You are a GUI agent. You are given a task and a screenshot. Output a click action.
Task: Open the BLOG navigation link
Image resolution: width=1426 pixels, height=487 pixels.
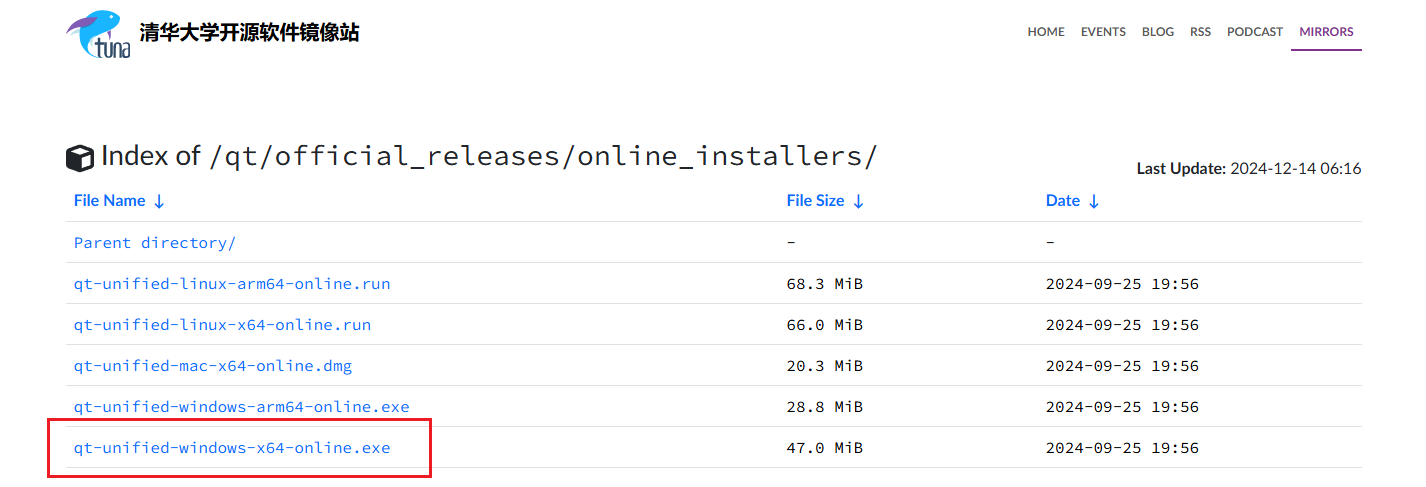(1158, 32)
